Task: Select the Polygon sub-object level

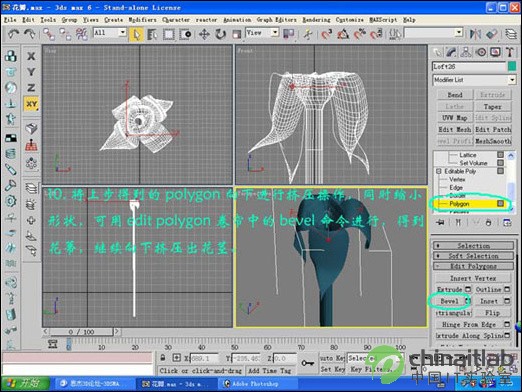Action: coord(459,204)
